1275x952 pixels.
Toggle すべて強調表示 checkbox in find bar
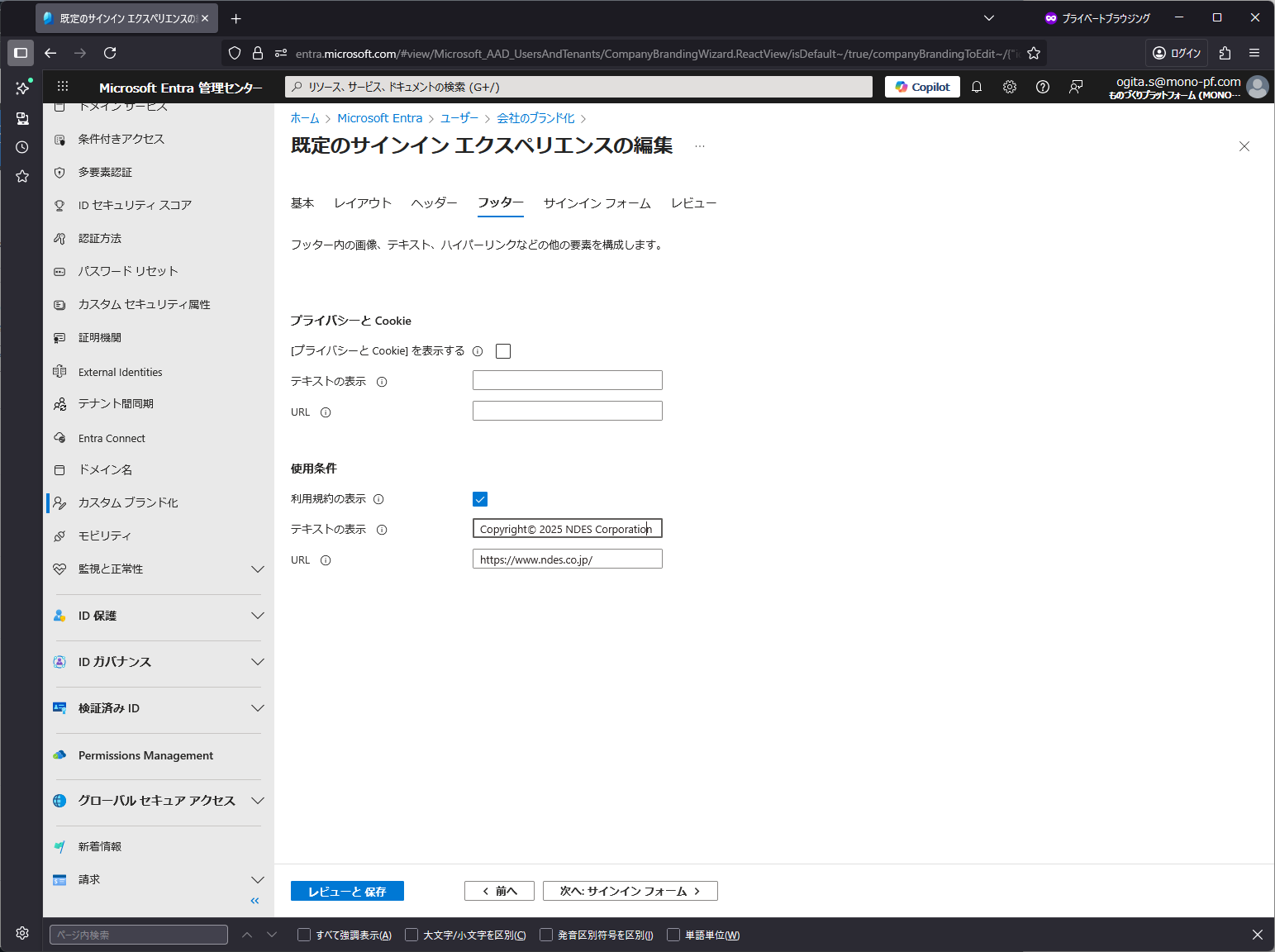click(x=304, y=935)
